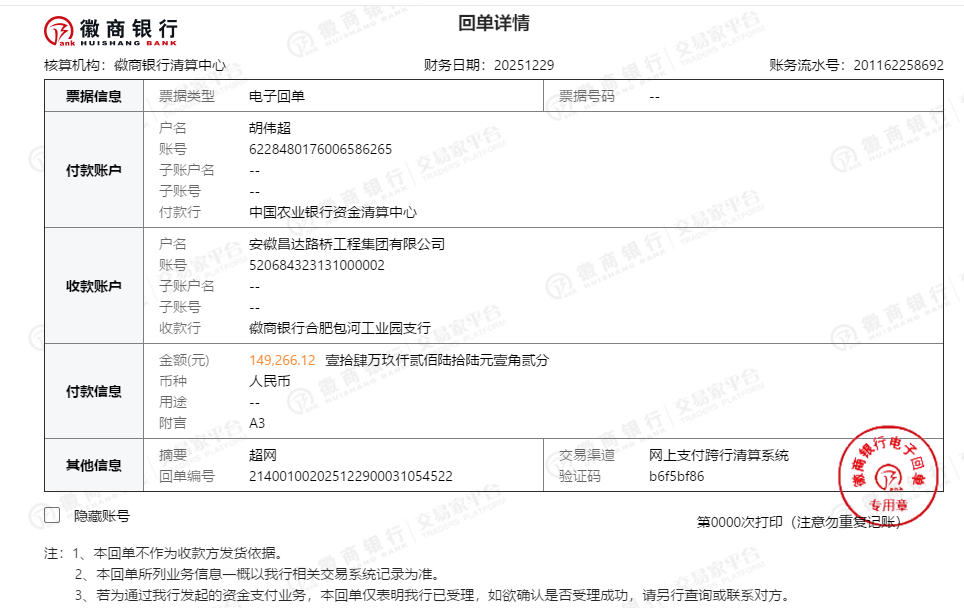
Task: Select payee account number 520684323131000002
Action: coord(316,265)
